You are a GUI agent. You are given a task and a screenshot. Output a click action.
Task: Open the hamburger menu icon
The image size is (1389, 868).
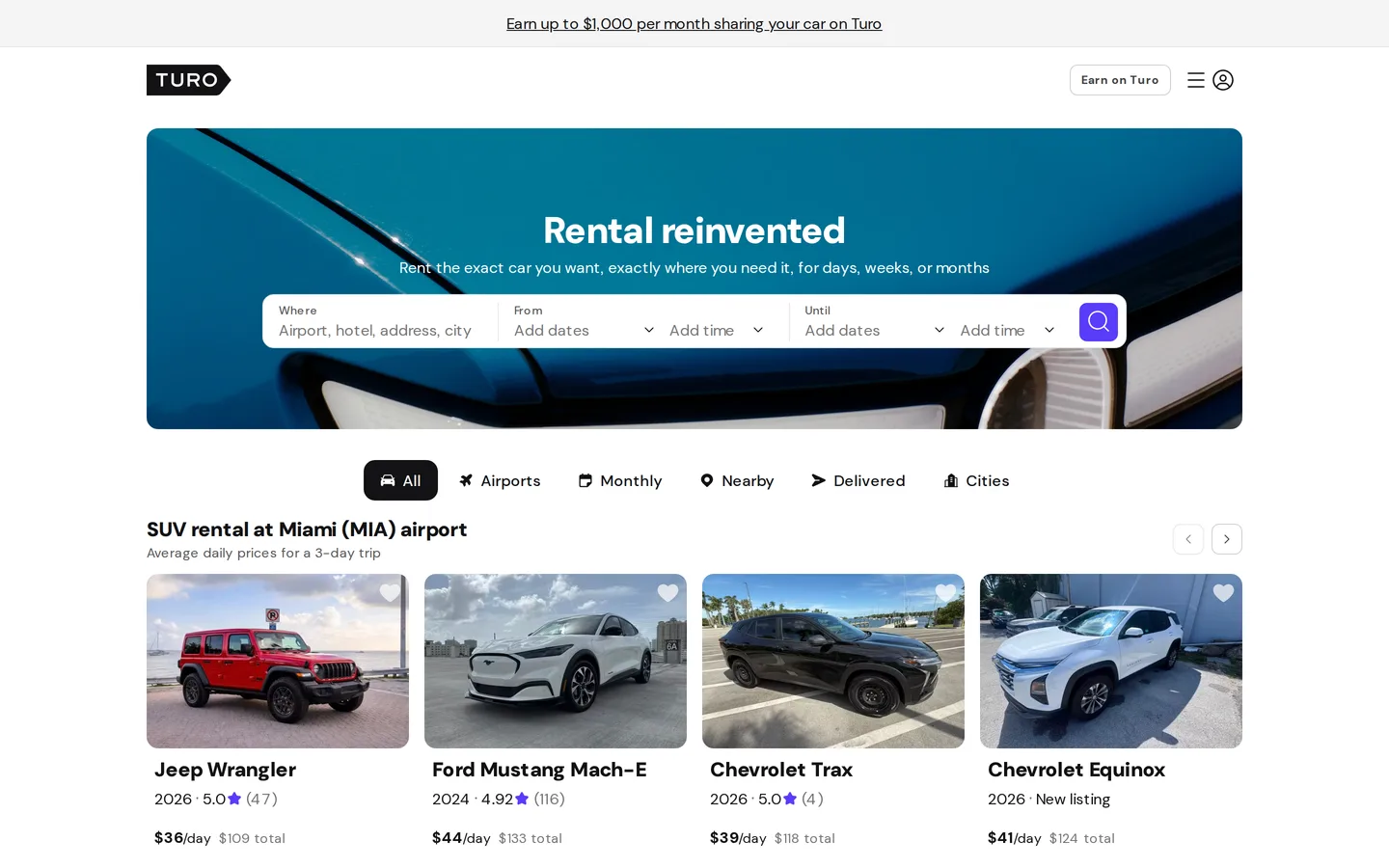[1196, 80]
